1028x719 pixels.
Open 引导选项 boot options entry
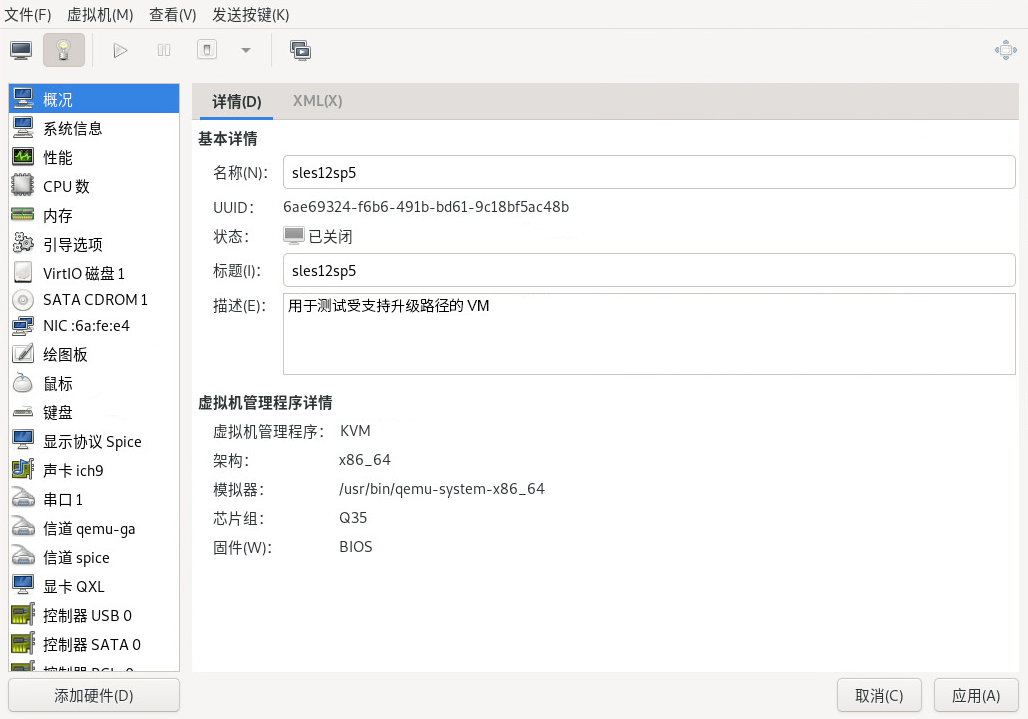[72, 244]
